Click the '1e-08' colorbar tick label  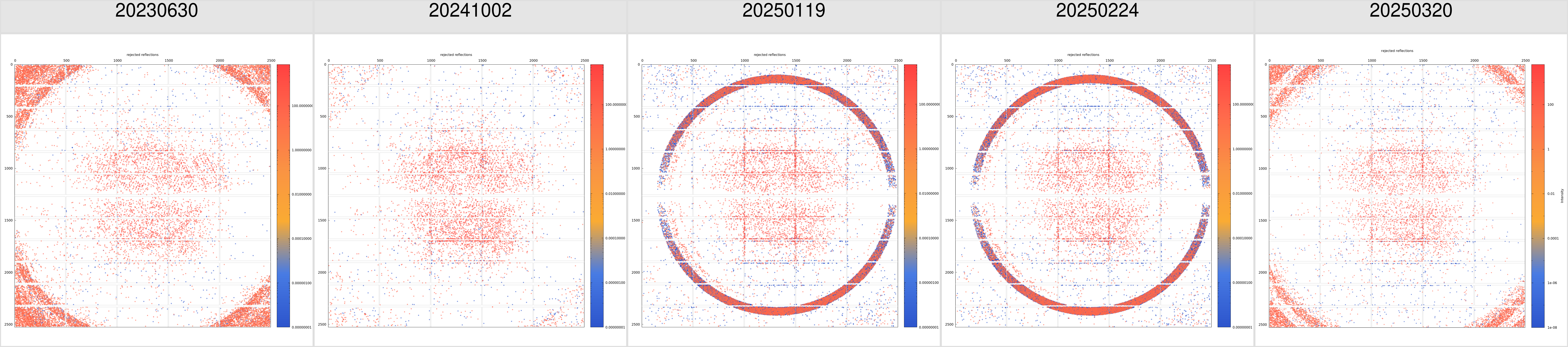tap(1552, 327)
